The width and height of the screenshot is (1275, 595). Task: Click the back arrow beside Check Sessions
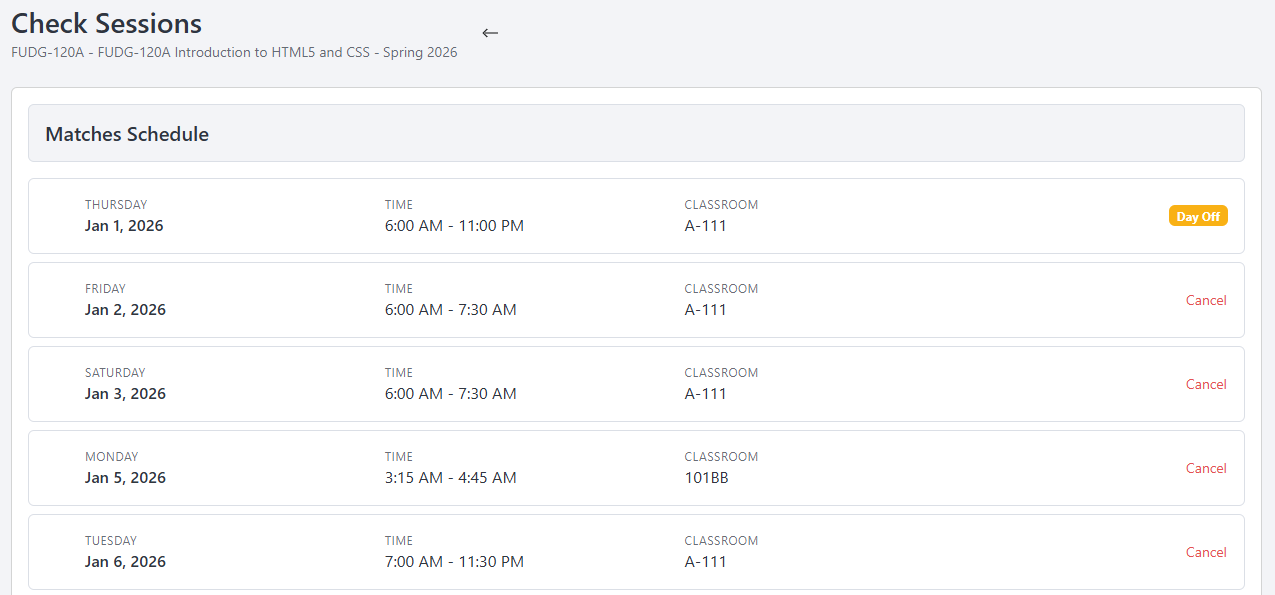pyautogui.click(x=490, y=33)
